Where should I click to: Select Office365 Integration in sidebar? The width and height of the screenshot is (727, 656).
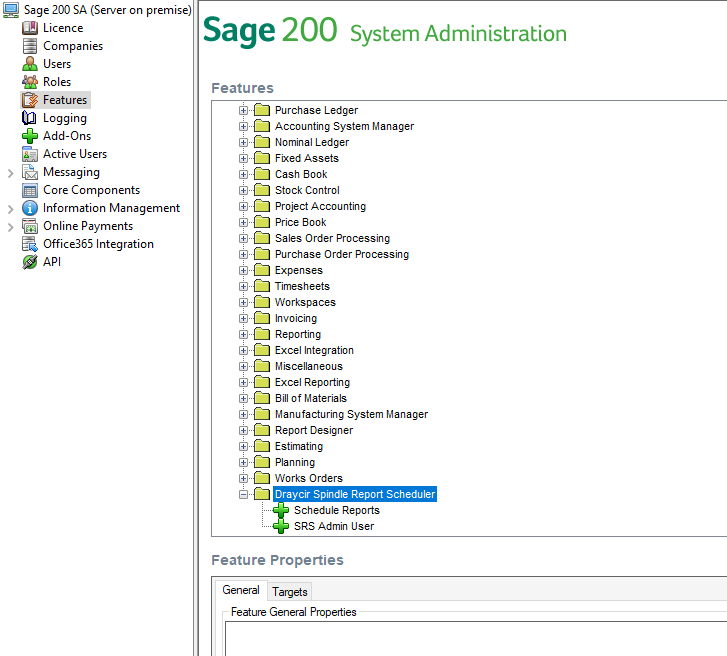click(x=98, y=244)
